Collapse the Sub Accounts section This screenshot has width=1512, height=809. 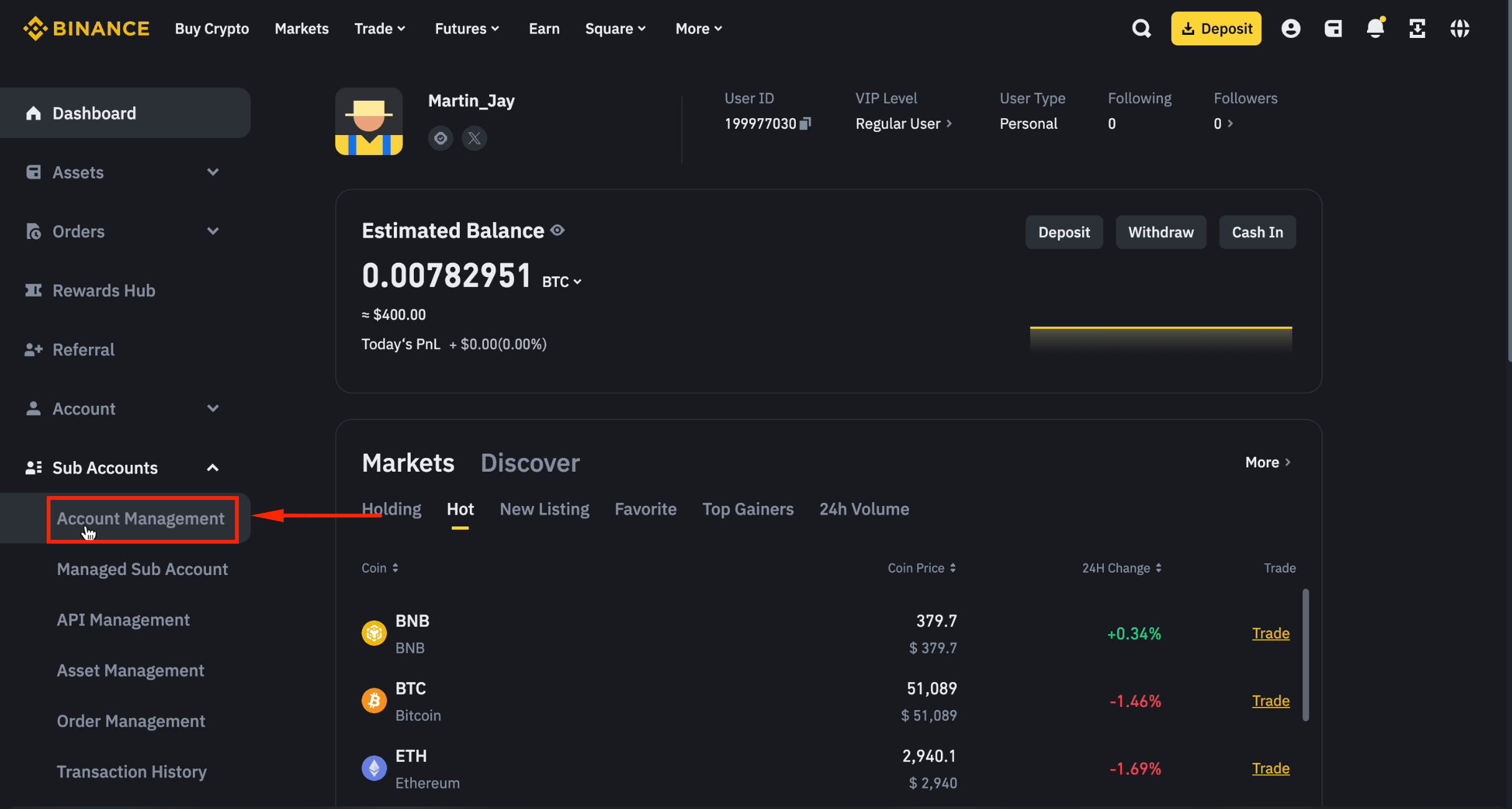pos(213,467)
